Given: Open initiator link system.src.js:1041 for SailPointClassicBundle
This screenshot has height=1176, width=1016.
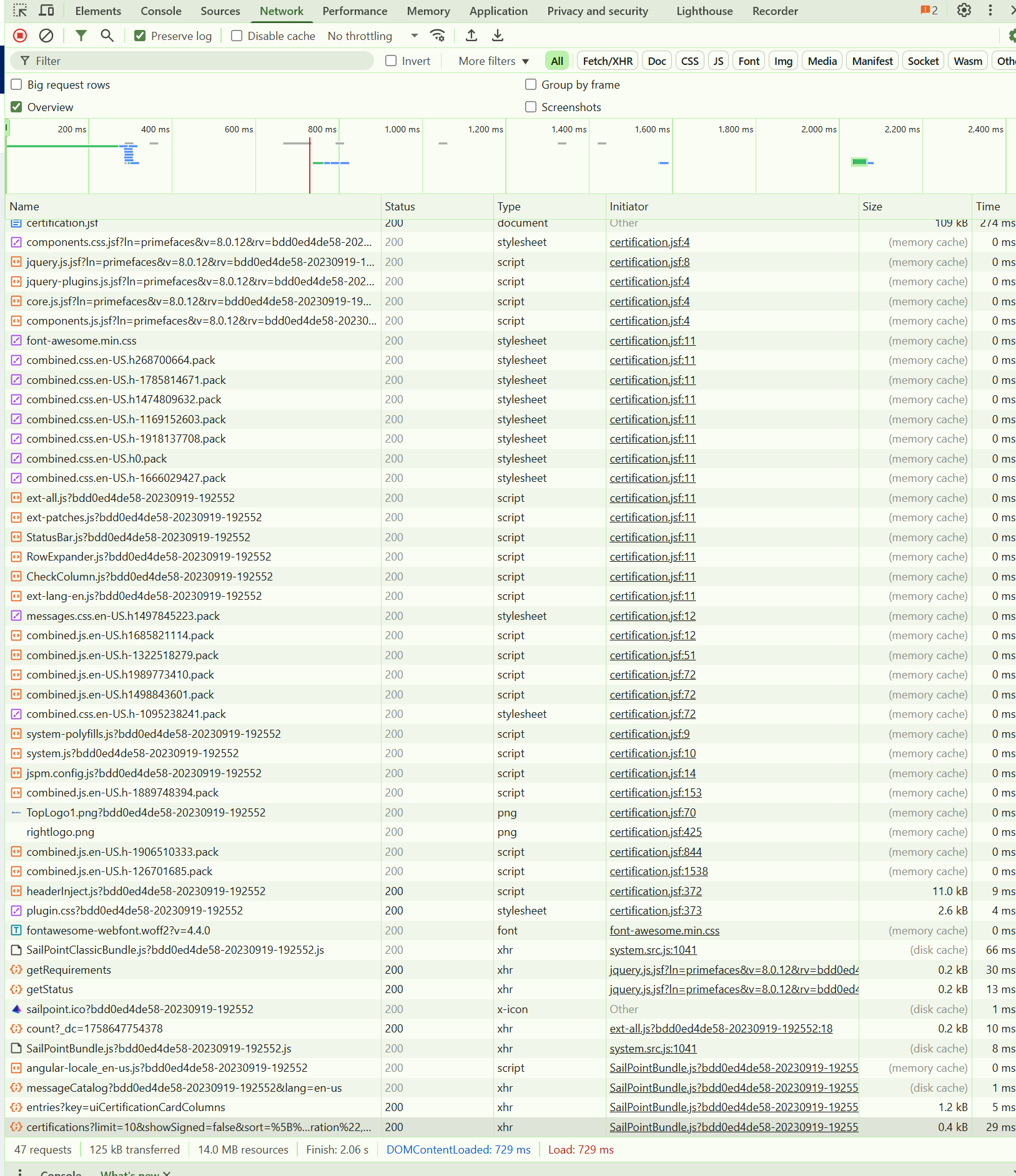Looking at the screenshot, I should (x=653, y=950).
